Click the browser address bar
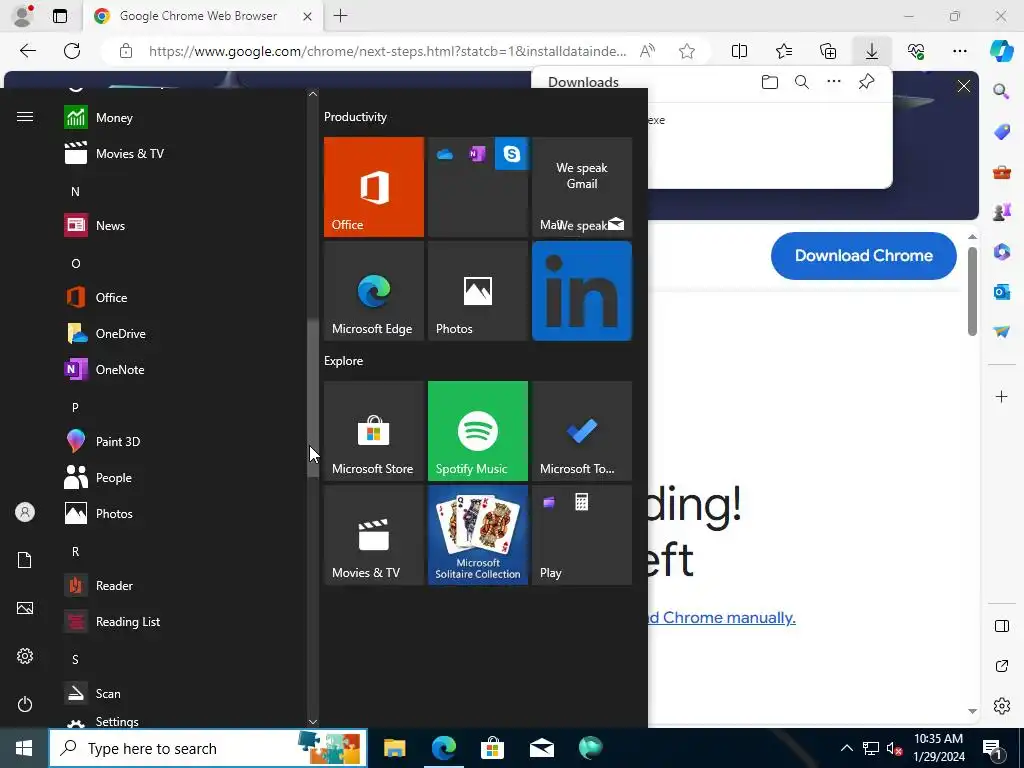The image size is (1024, 768). (387, 51)
